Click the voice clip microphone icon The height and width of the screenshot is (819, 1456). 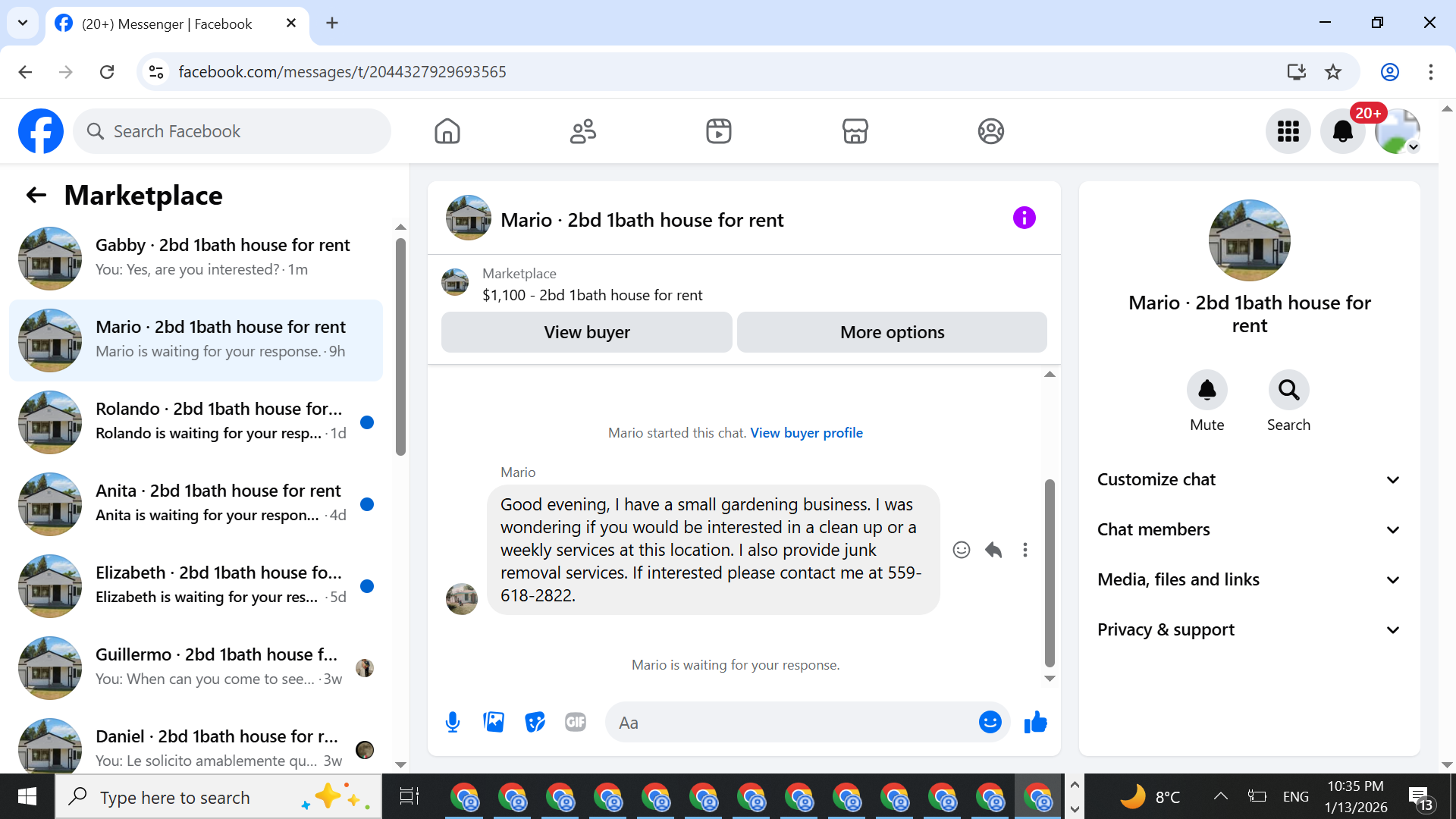tap(453, 722)
